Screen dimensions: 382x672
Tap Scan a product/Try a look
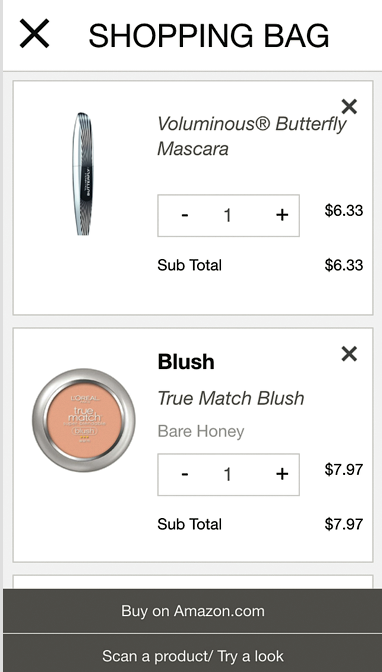pos(193,656)
